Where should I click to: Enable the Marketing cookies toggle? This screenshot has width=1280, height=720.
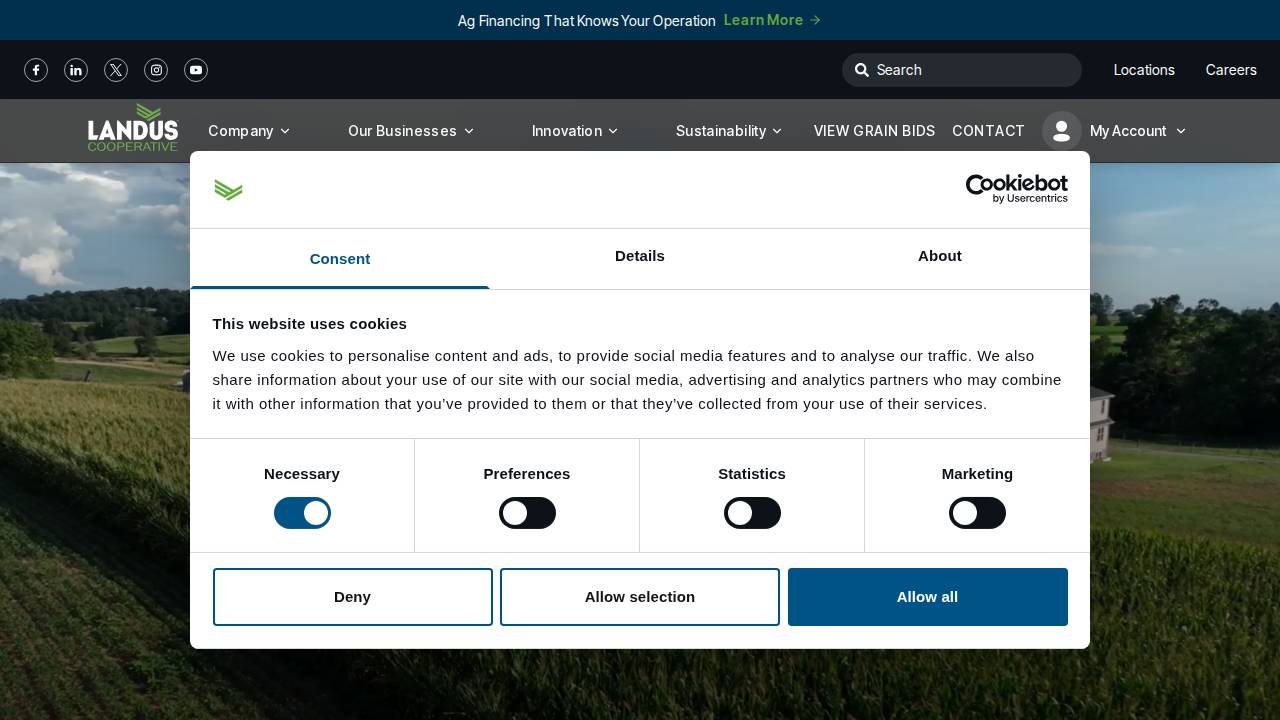977,513
